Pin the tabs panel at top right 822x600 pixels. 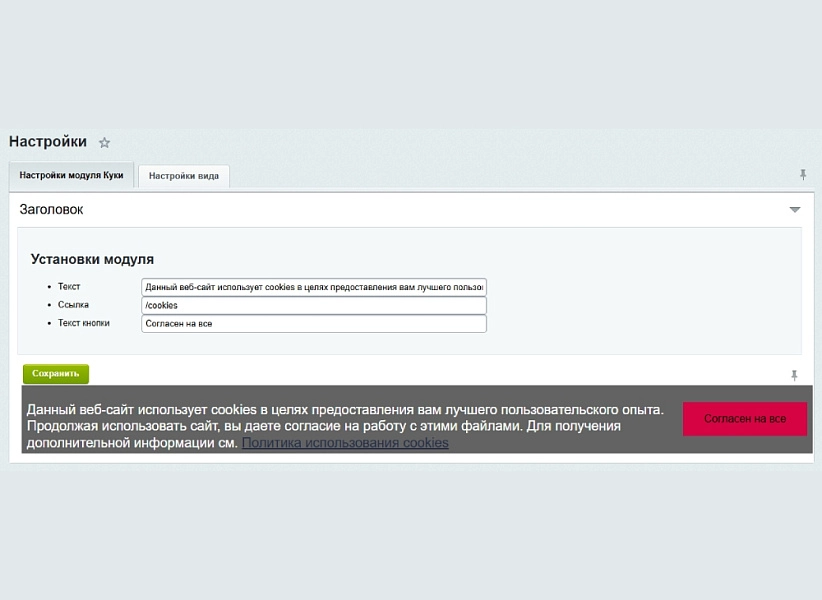[803, 174]
